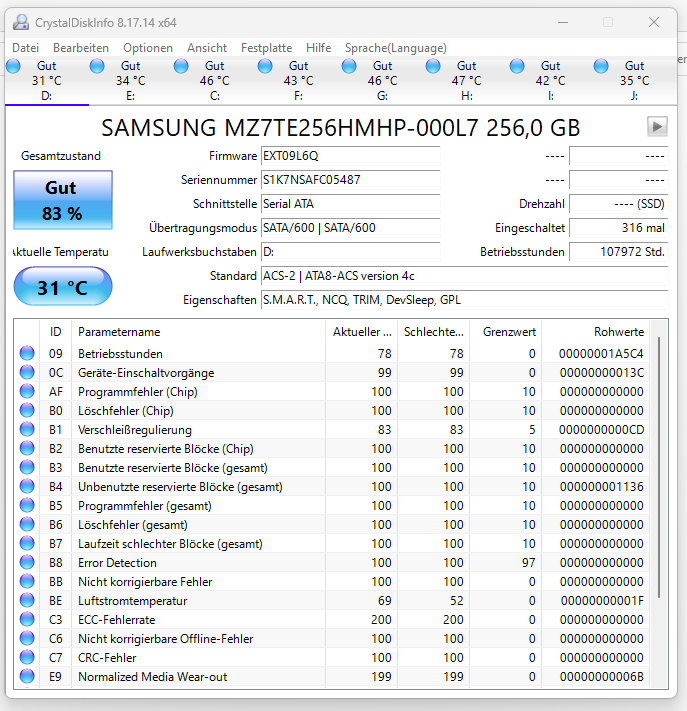Click status icon of row B7 Laufzeit schlechter Blöcke
This screenshot has height=711, width=687.
point(27,544)
